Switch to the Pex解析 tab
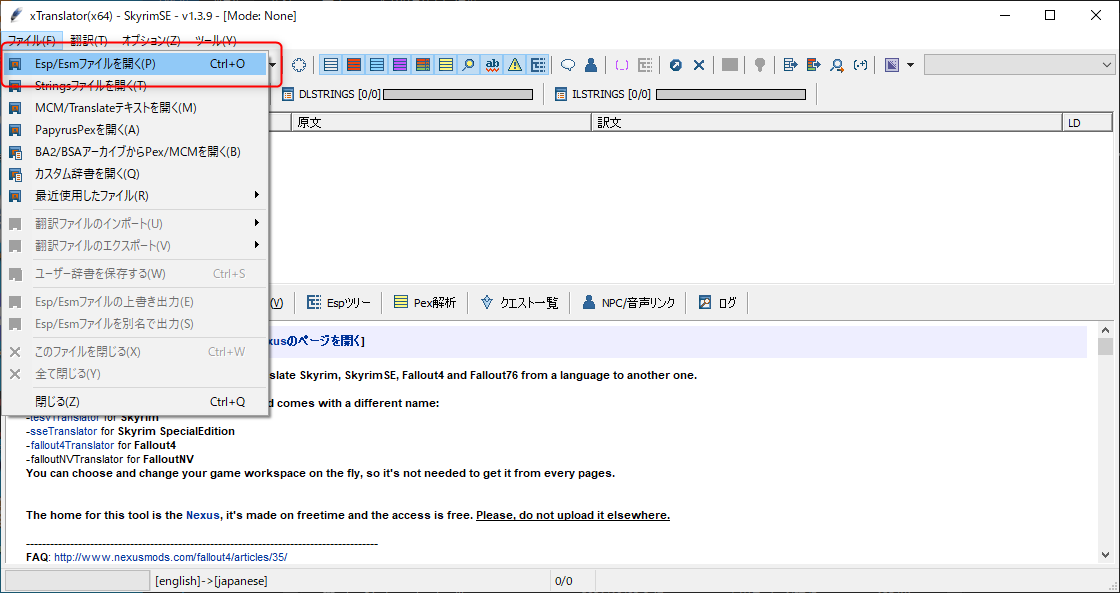The width and height of the screenshot is (1120, 593). (x=424, y=303)
